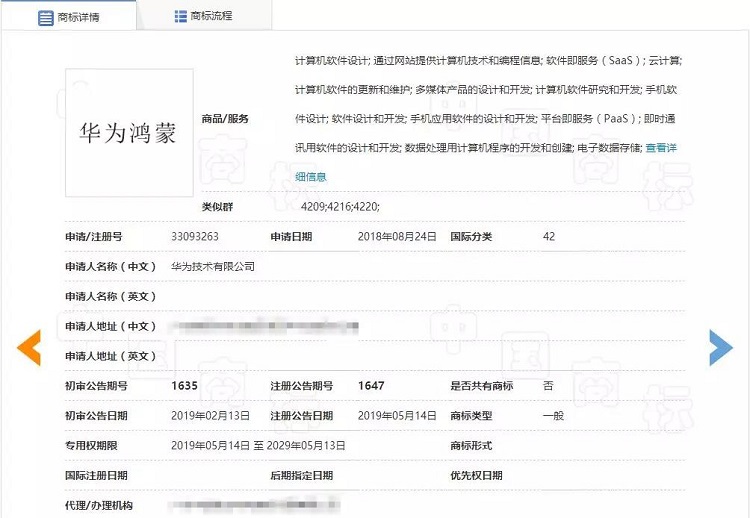
Task: Click the application date 2018年08月24日
Action: click(397, 237)
